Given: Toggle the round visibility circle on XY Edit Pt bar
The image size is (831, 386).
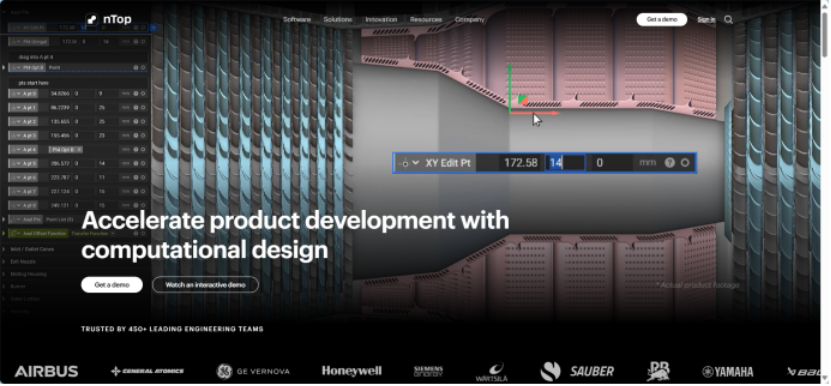Looking at the screenshot, I should (x=685, y=163).
